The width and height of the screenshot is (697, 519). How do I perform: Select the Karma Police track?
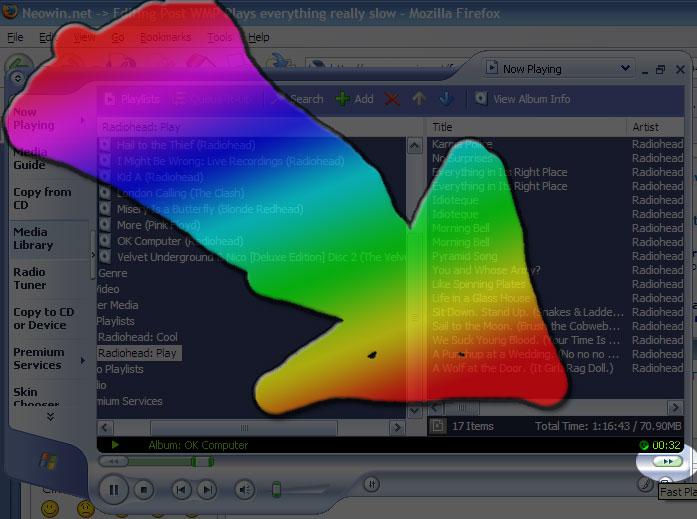[x=462, y=144]
